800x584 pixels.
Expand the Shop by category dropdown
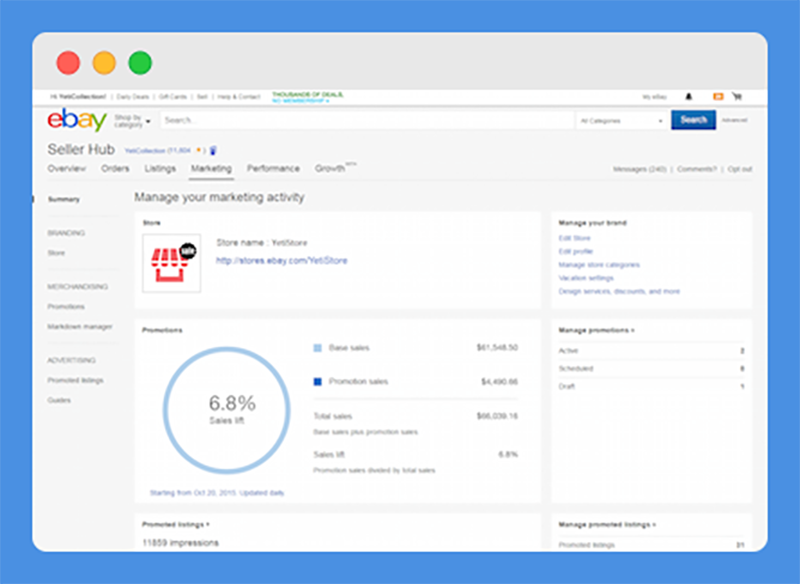coord(132,121)
